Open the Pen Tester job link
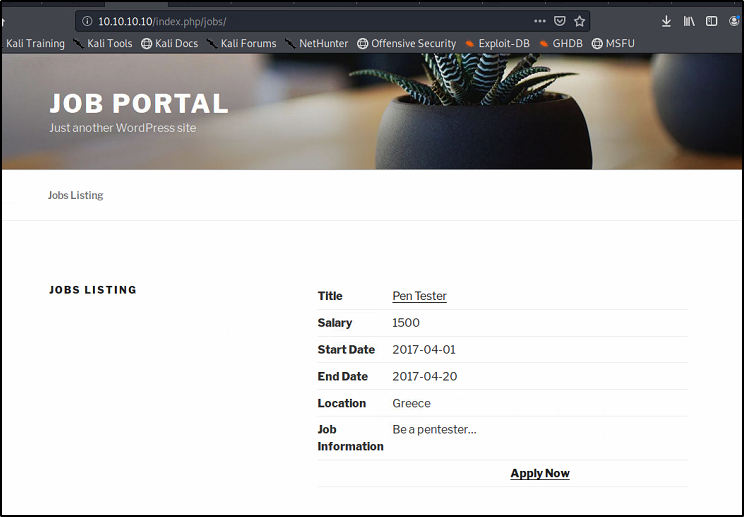Image resolution: width=744 pixels, height=517 pixels. [419, 296]
